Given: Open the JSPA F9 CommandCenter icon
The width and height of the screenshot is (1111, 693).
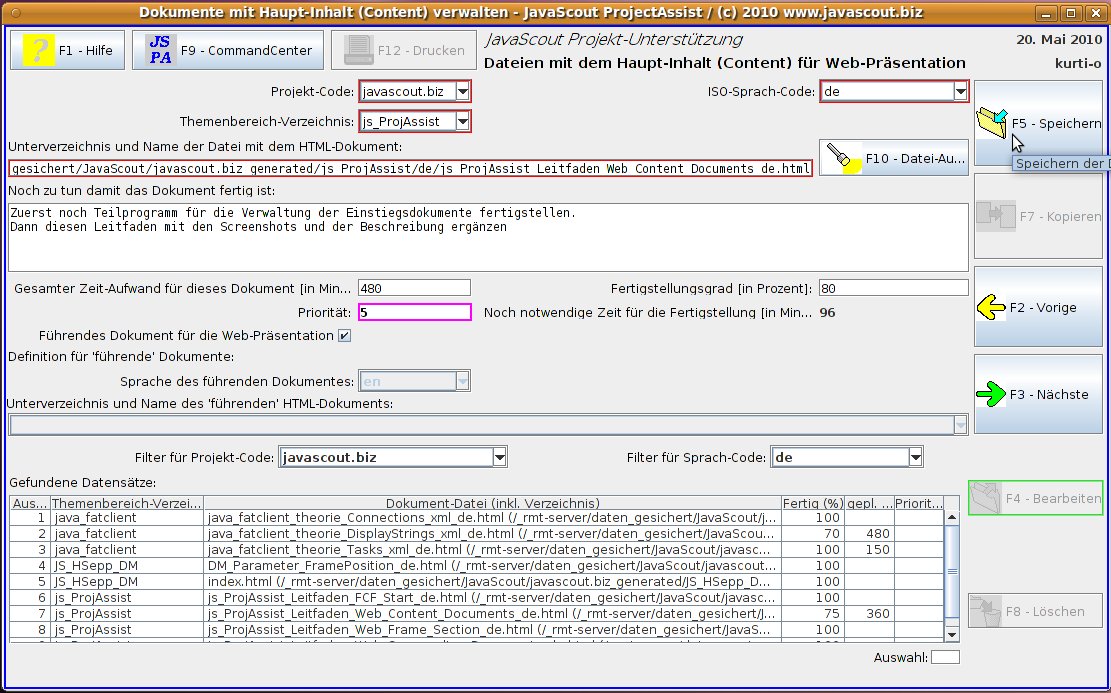Looking at the screenshot, I should (x=159, y=49).
